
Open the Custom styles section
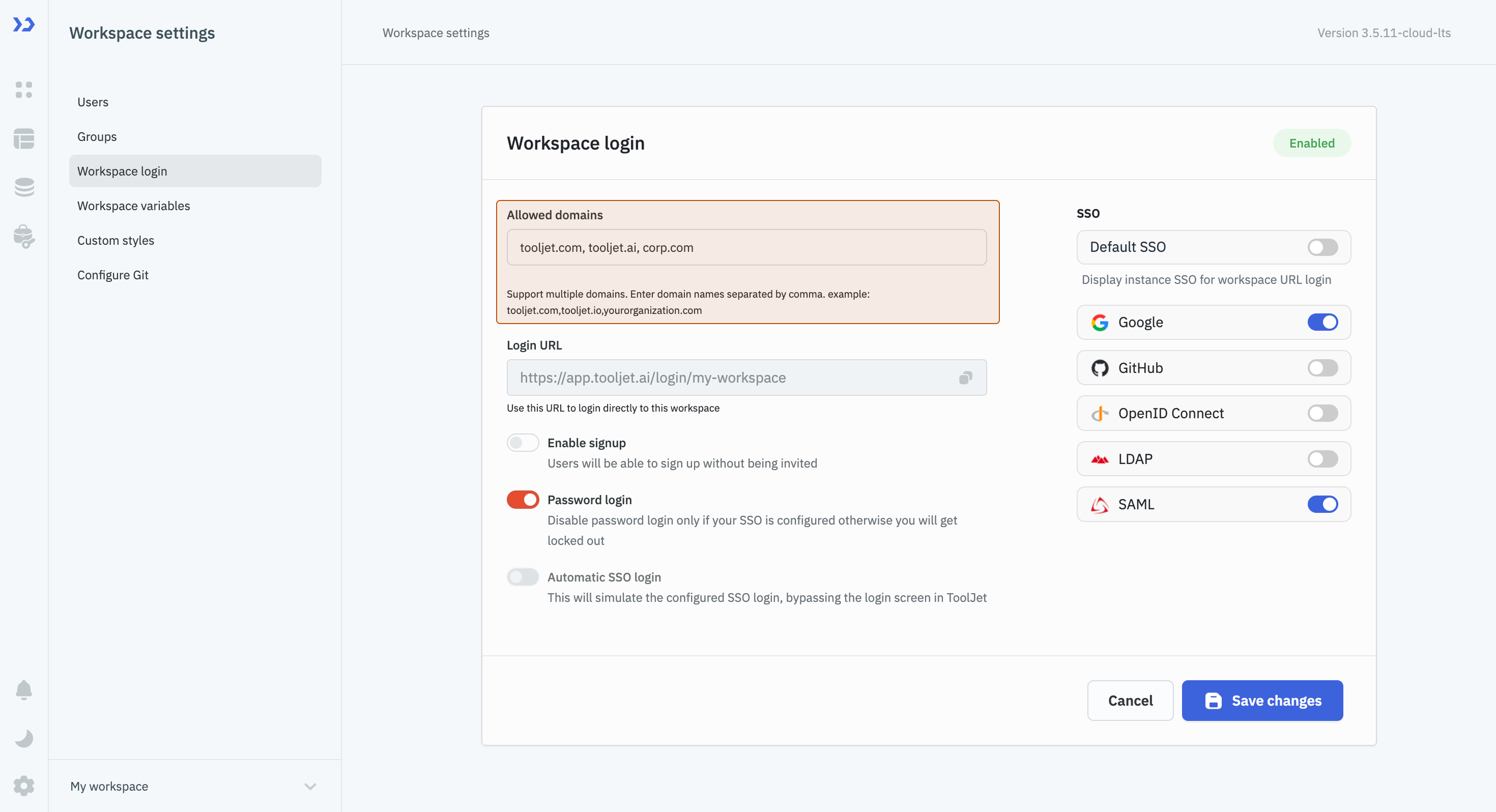coord(116,240)
